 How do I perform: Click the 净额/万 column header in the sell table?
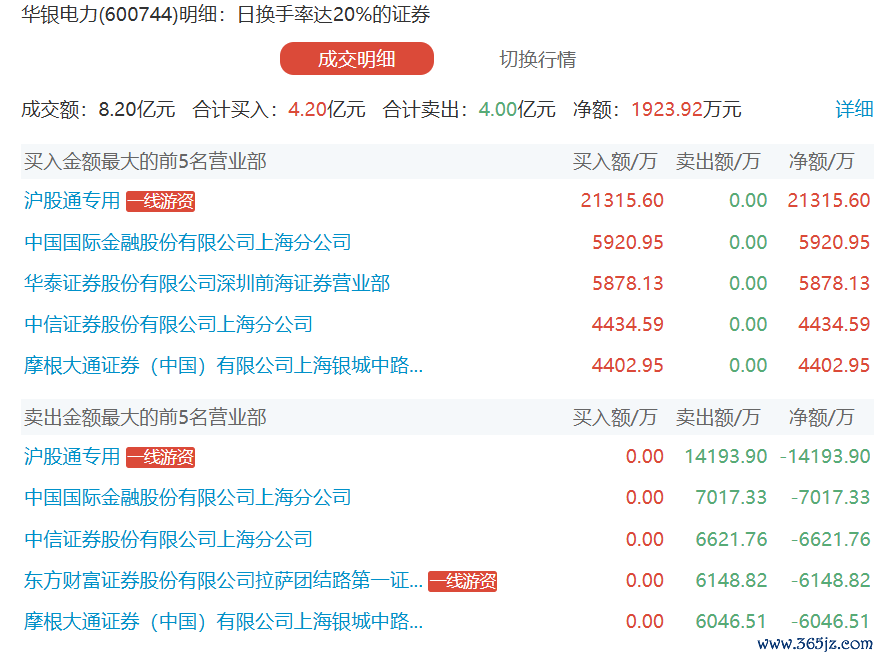[822, 417]
